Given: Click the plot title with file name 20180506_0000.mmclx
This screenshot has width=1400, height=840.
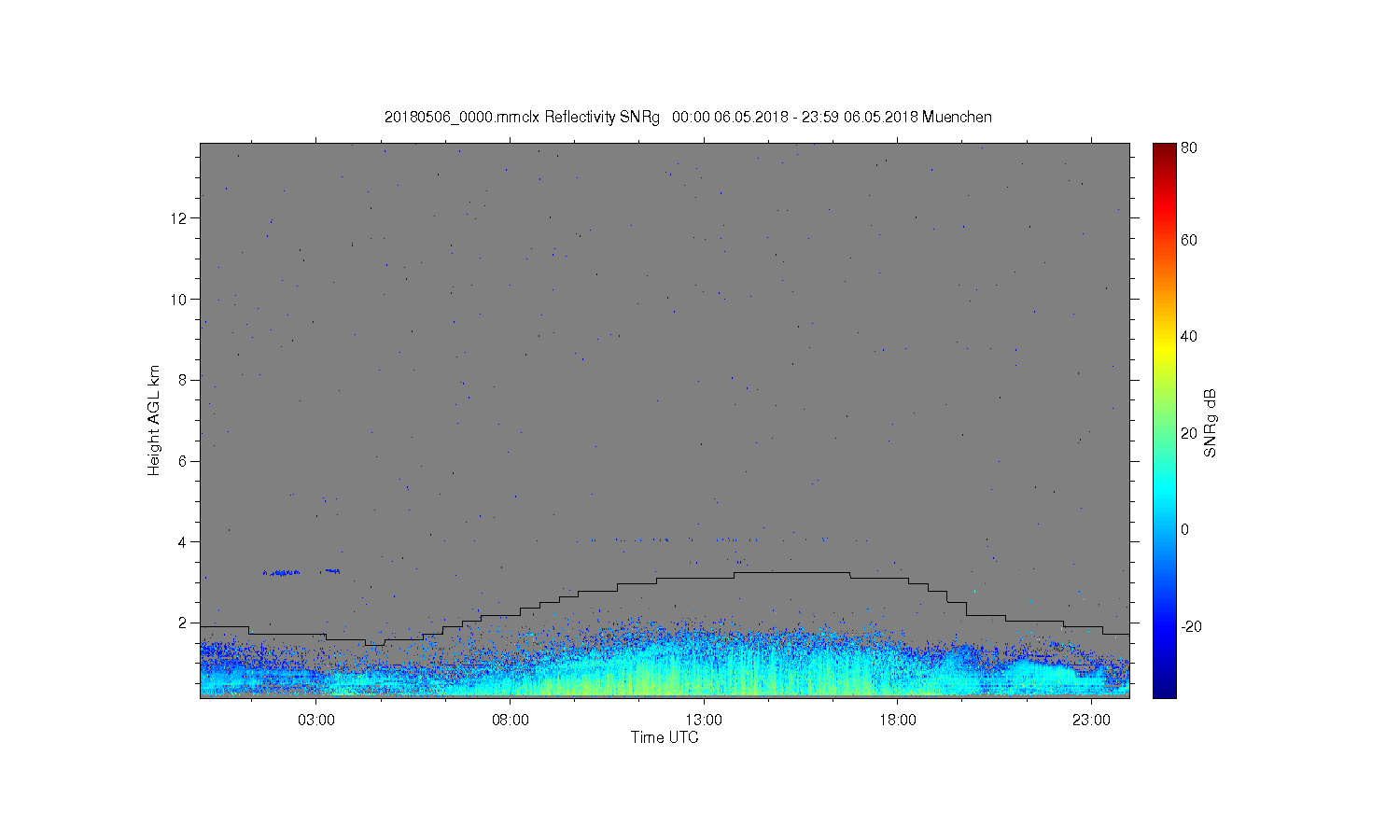Looking at the screenshot, I should coord(688,118).
